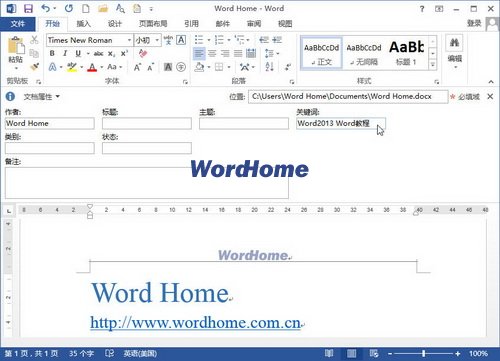Open the font size dropdown
500x361 pixels.
coord(157,40)
